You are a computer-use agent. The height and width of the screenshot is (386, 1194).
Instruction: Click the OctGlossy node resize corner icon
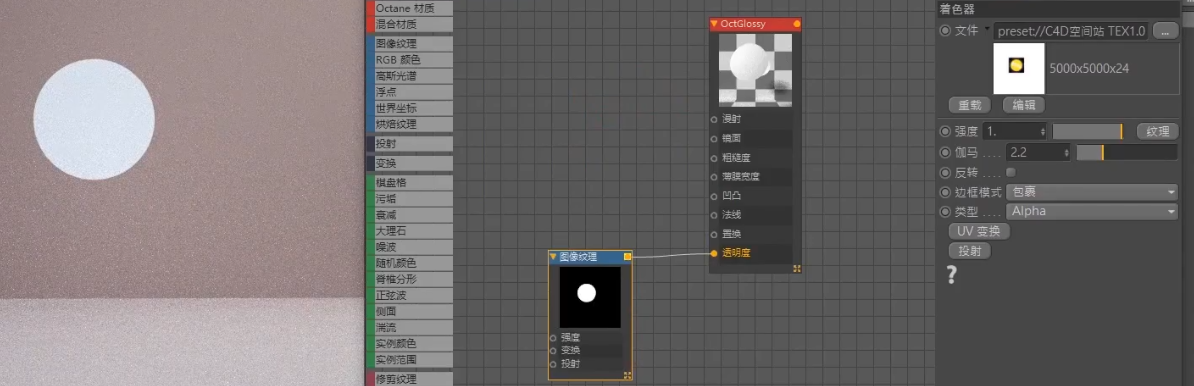pyautogui.click(x=797, y=269)
